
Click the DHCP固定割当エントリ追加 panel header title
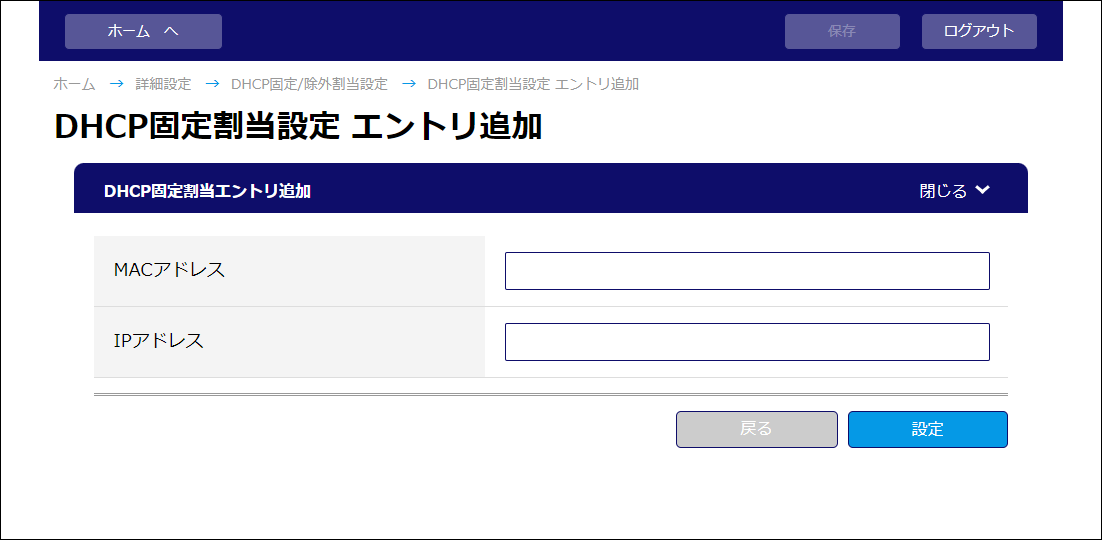207,191
